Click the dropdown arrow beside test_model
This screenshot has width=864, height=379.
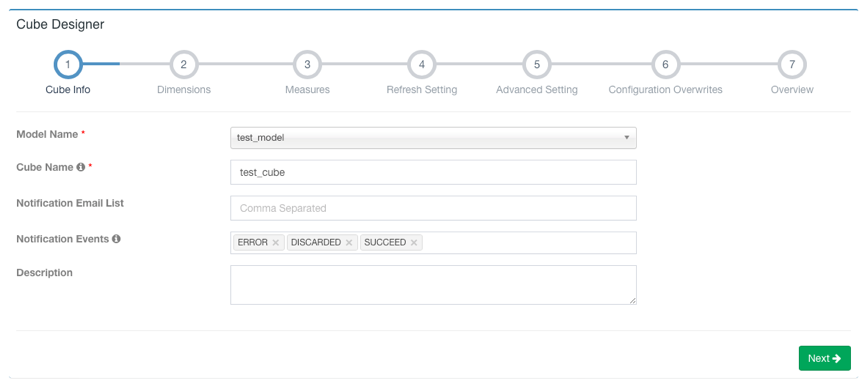point(627,138)
